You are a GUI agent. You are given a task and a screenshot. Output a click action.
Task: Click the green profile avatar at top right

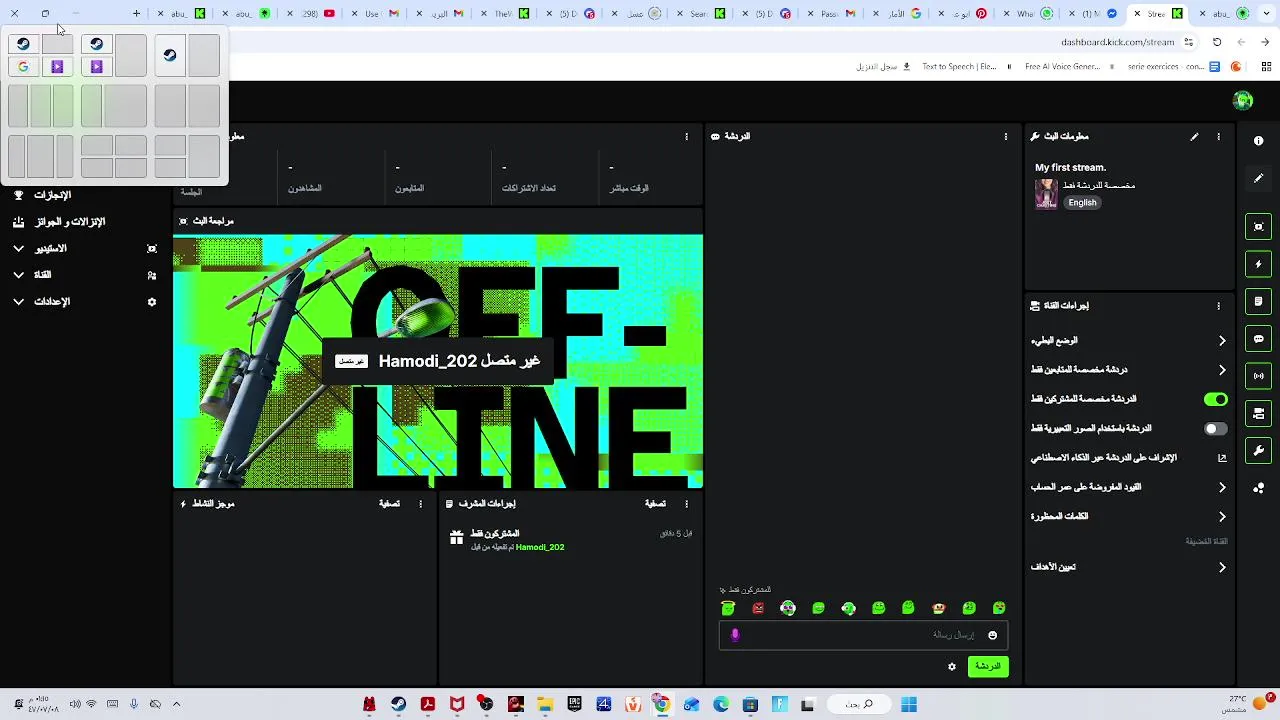[x=1243, y=100]
